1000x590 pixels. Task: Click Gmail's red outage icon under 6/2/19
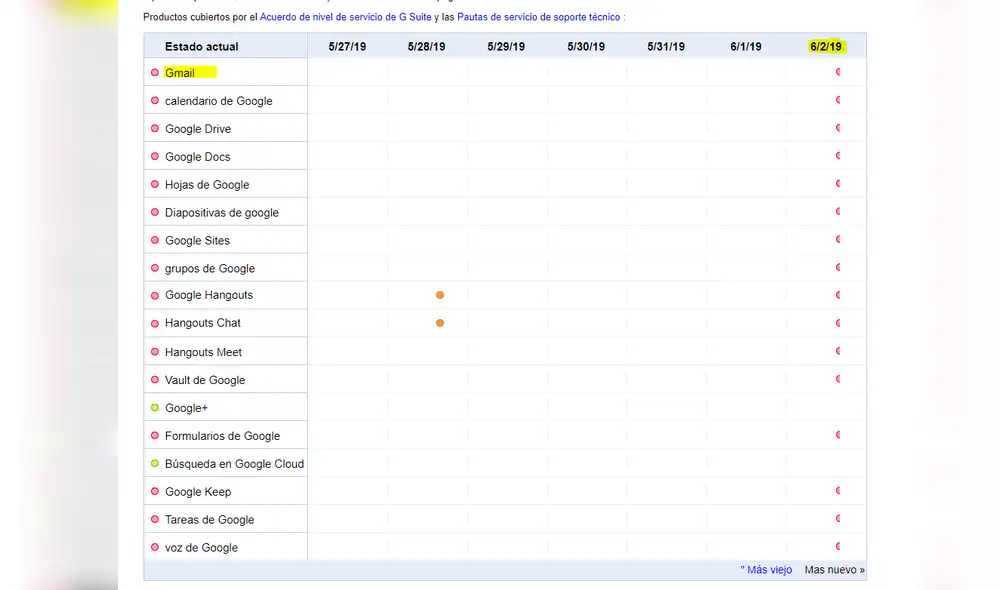[838, 72]
